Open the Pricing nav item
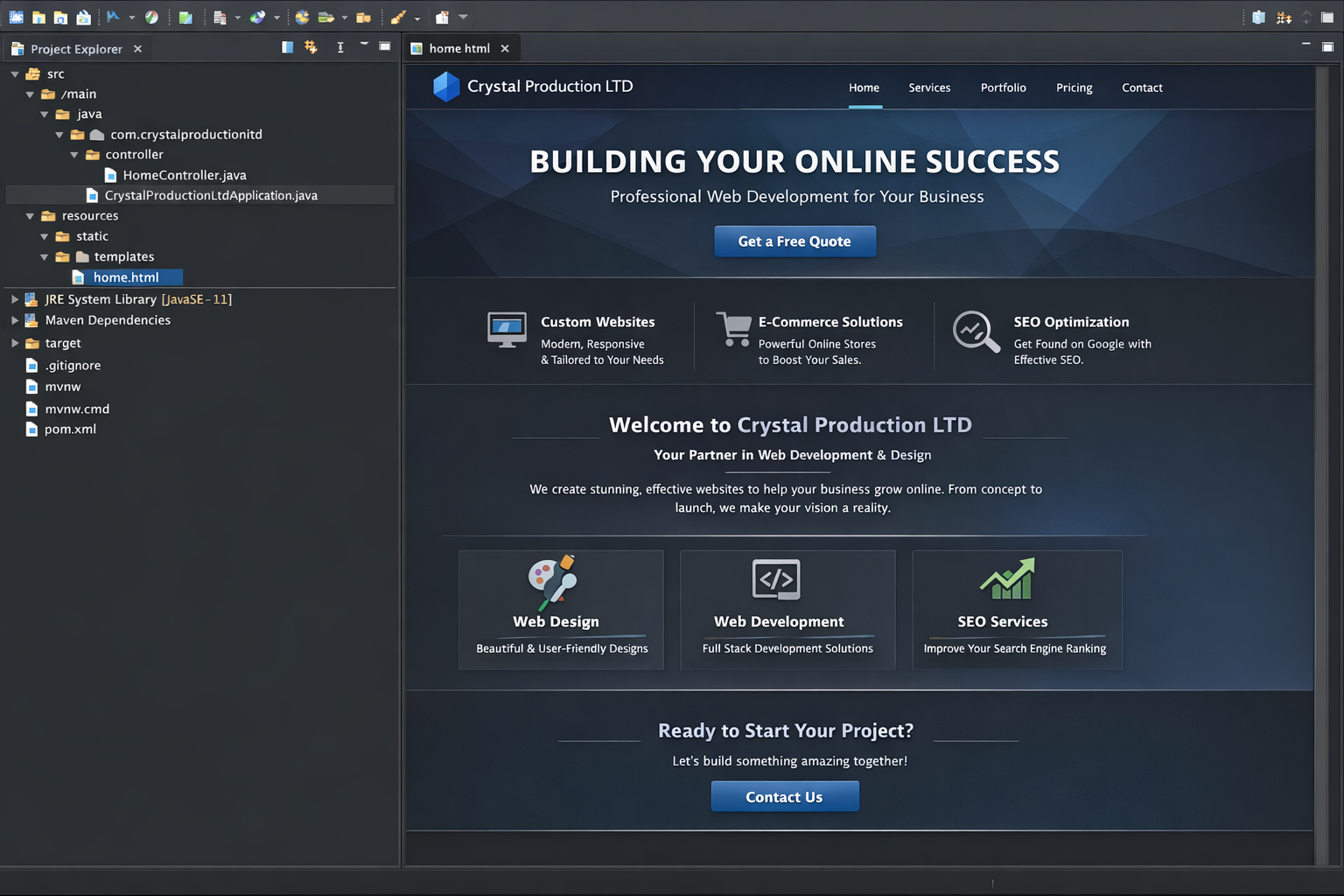1344x896 pixels. tap(1074, 87)
